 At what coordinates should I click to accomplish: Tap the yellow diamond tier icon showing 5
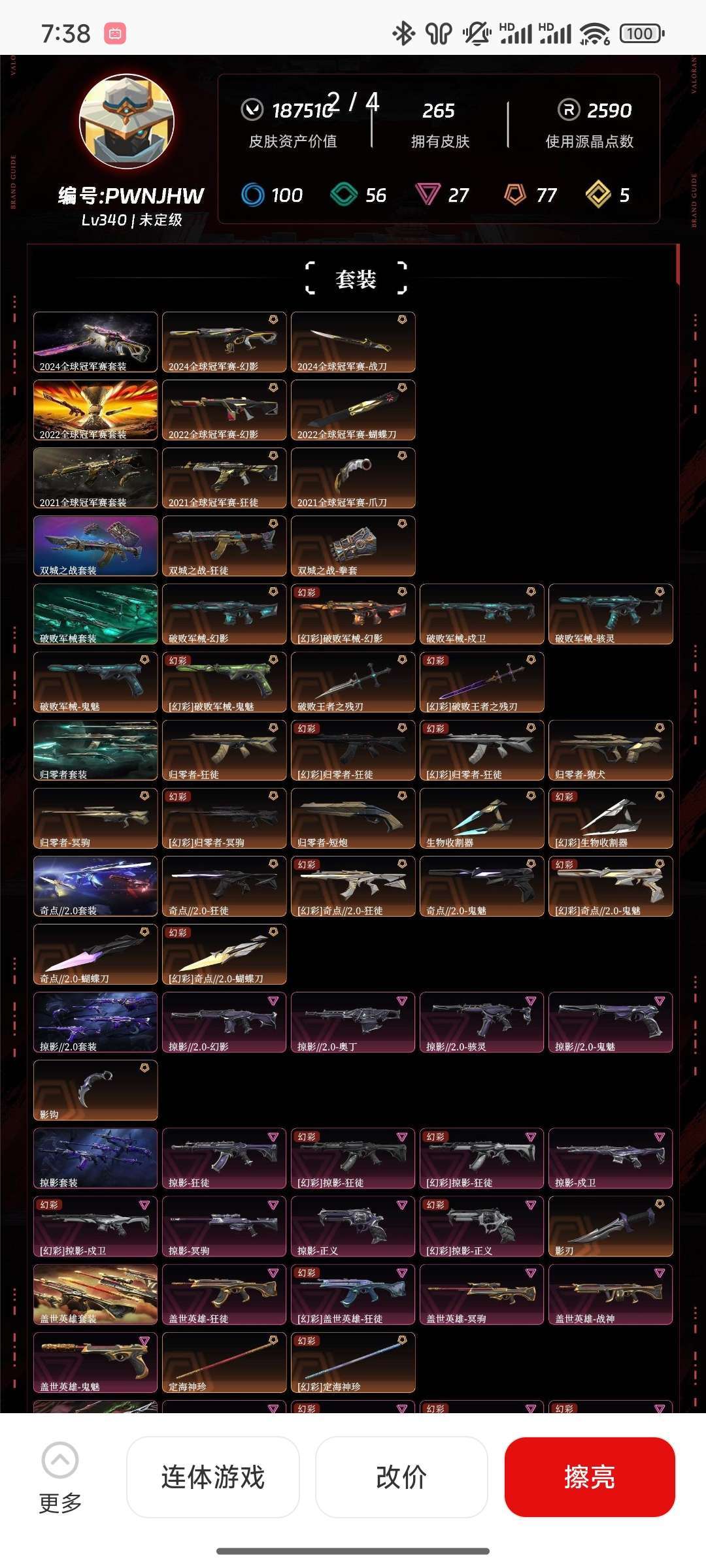pos(598,195)
